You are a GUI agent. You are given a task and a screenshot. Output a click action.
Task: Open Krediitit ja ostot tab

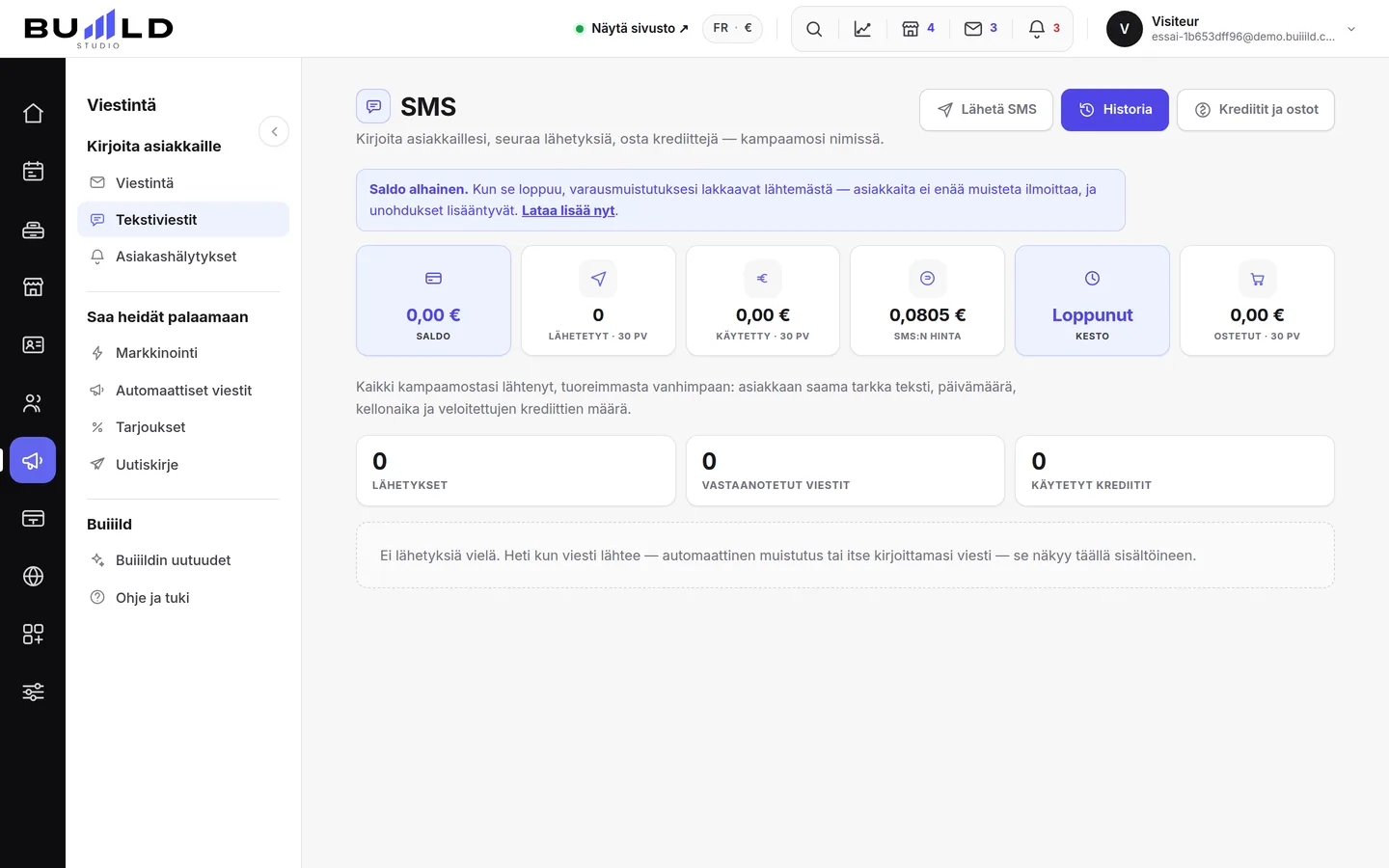point(1256,110)
